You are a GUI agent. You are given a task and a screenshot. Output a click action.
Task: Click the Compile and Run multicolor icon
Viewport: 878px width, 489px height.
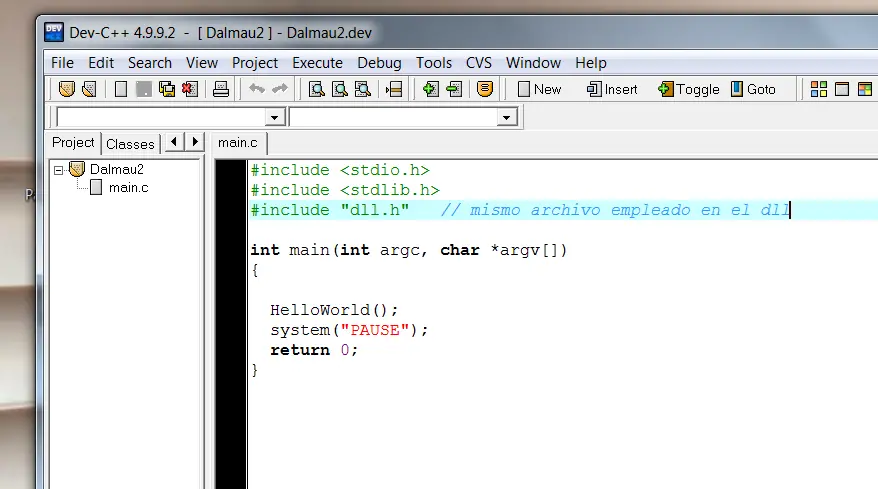[865, 89]
